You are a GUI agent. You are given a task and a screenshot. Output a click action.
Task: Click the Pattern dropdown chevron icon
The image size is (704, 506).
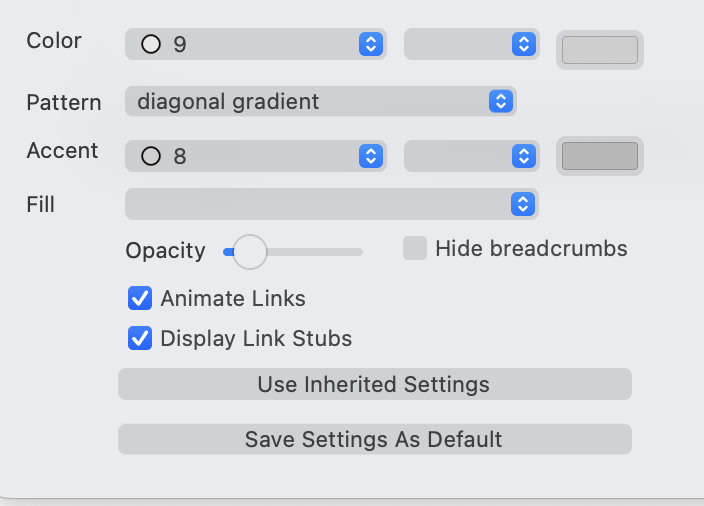tap(501, 101)
